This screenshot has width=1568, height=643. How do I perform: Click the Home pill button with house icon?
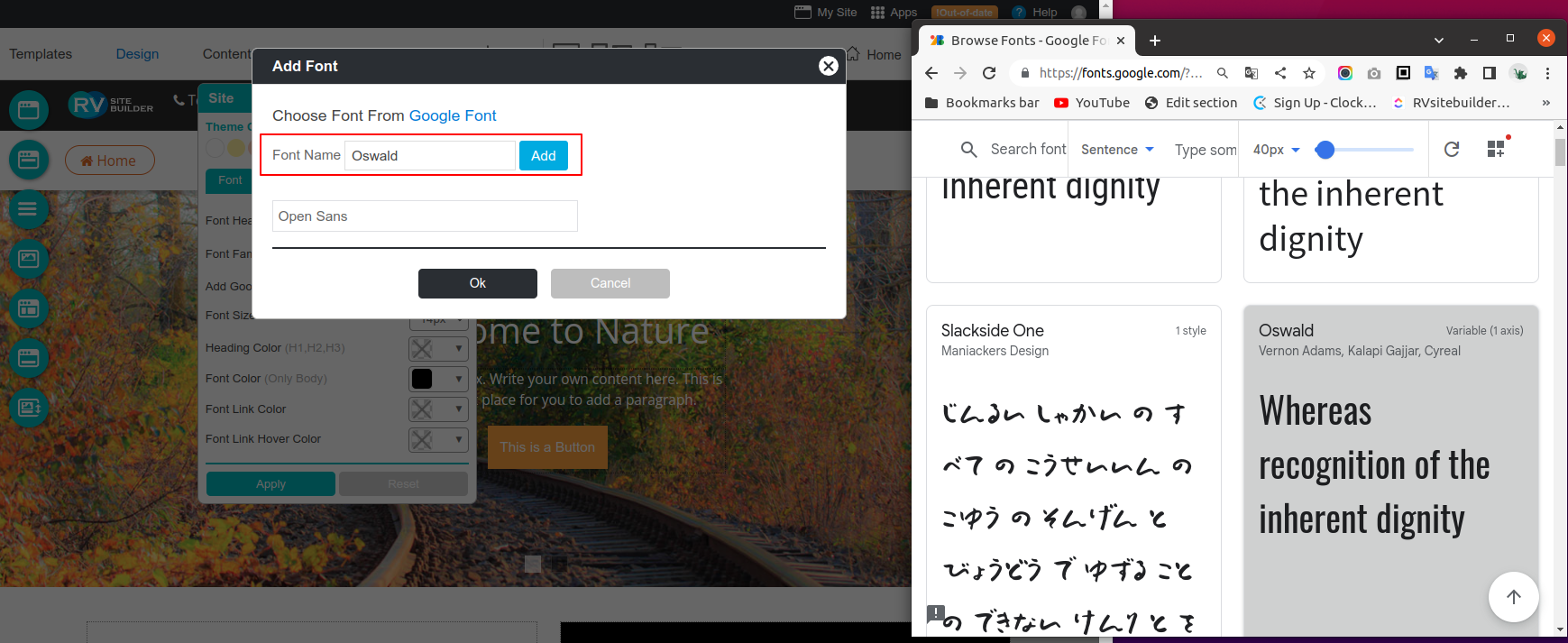click(x=109, y=161)
